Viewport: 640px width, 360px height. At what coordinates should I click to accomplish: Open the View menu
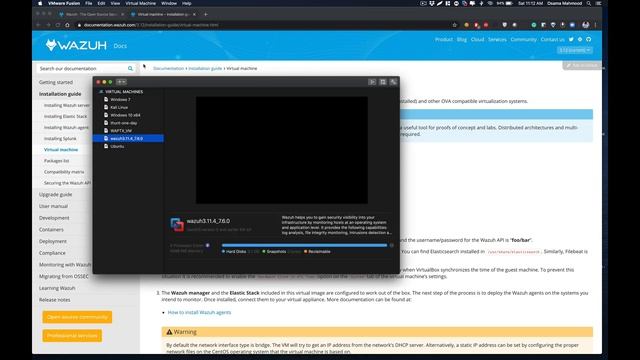coord(115,3)
